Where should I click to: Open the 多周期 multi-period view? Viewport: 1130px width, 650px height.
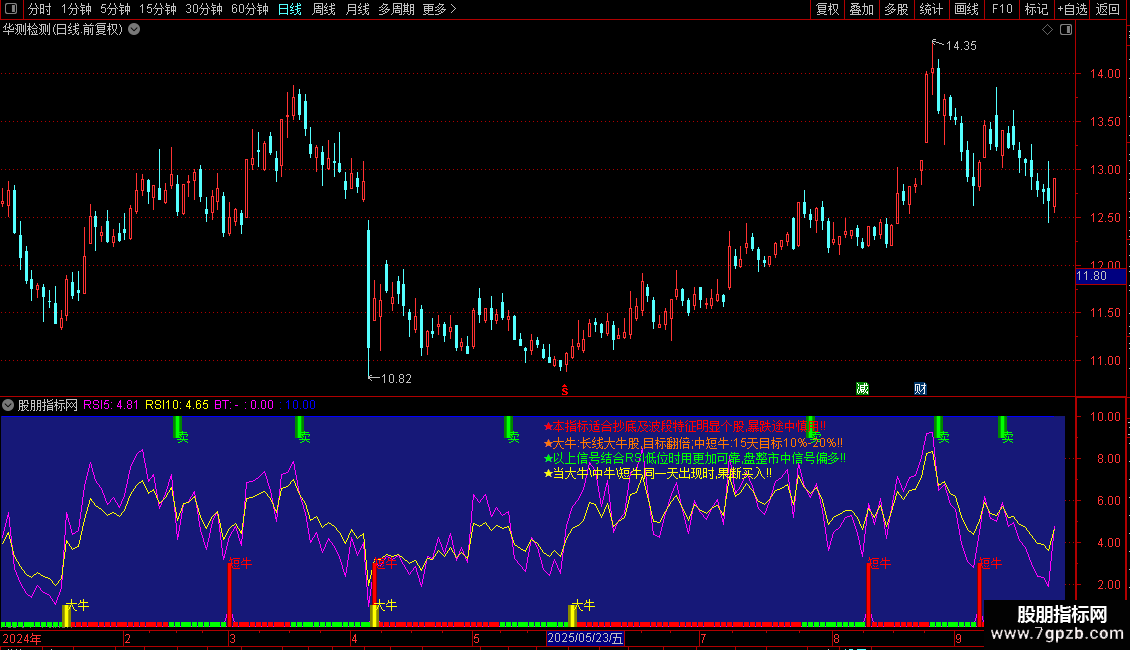(396, 9)
